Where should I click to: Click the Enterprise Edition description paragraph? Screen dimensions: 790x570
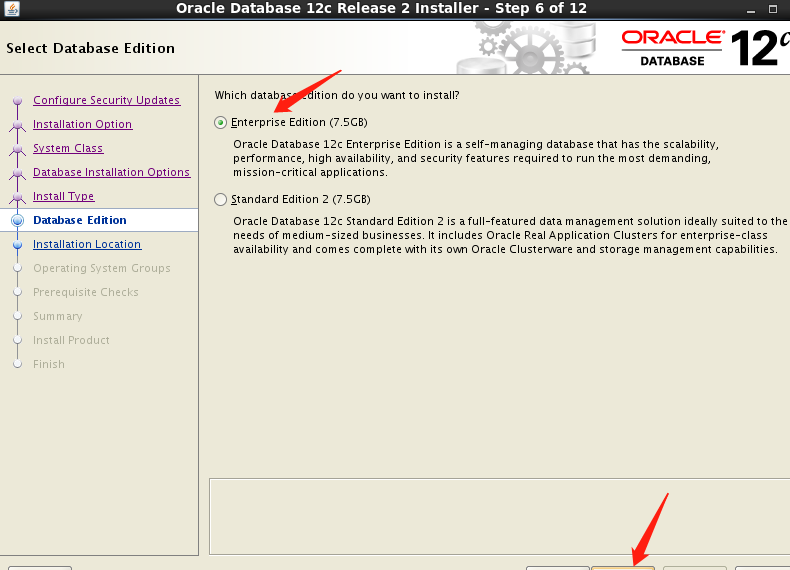click(x=476, y=158)
